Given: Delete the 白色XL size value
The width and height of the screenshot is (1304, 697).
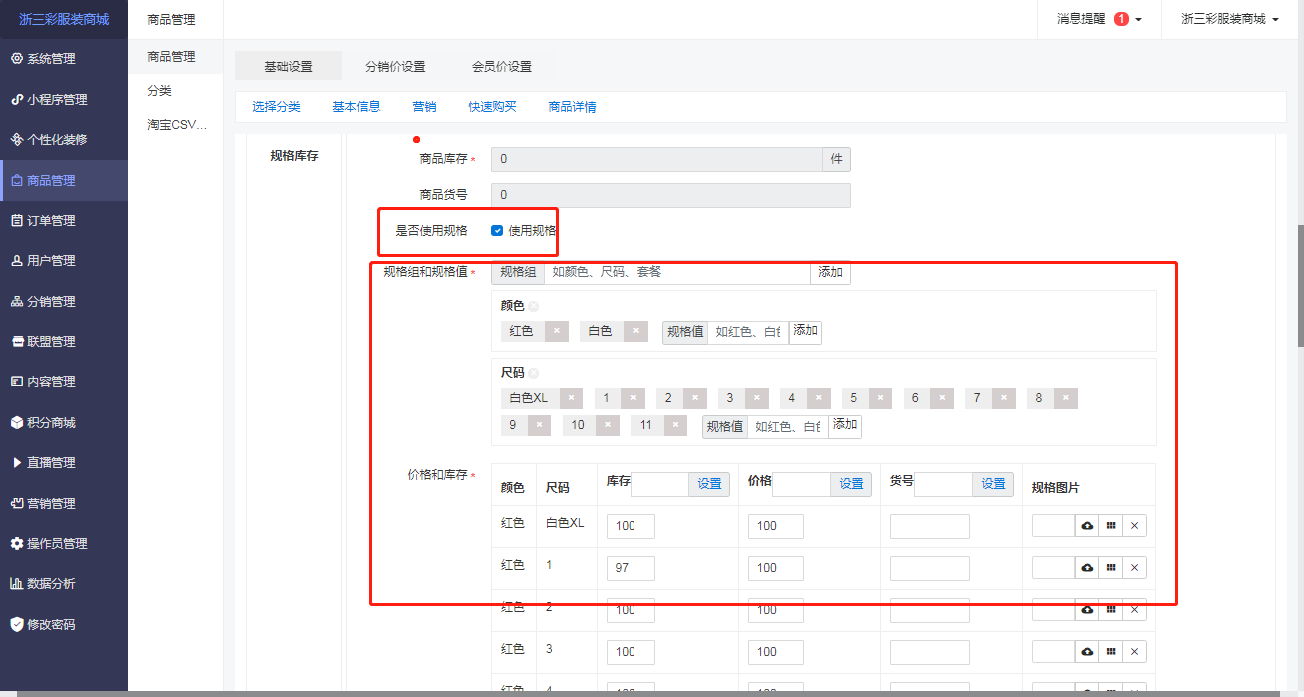Looking at the screenshot, I should [571, 398].
